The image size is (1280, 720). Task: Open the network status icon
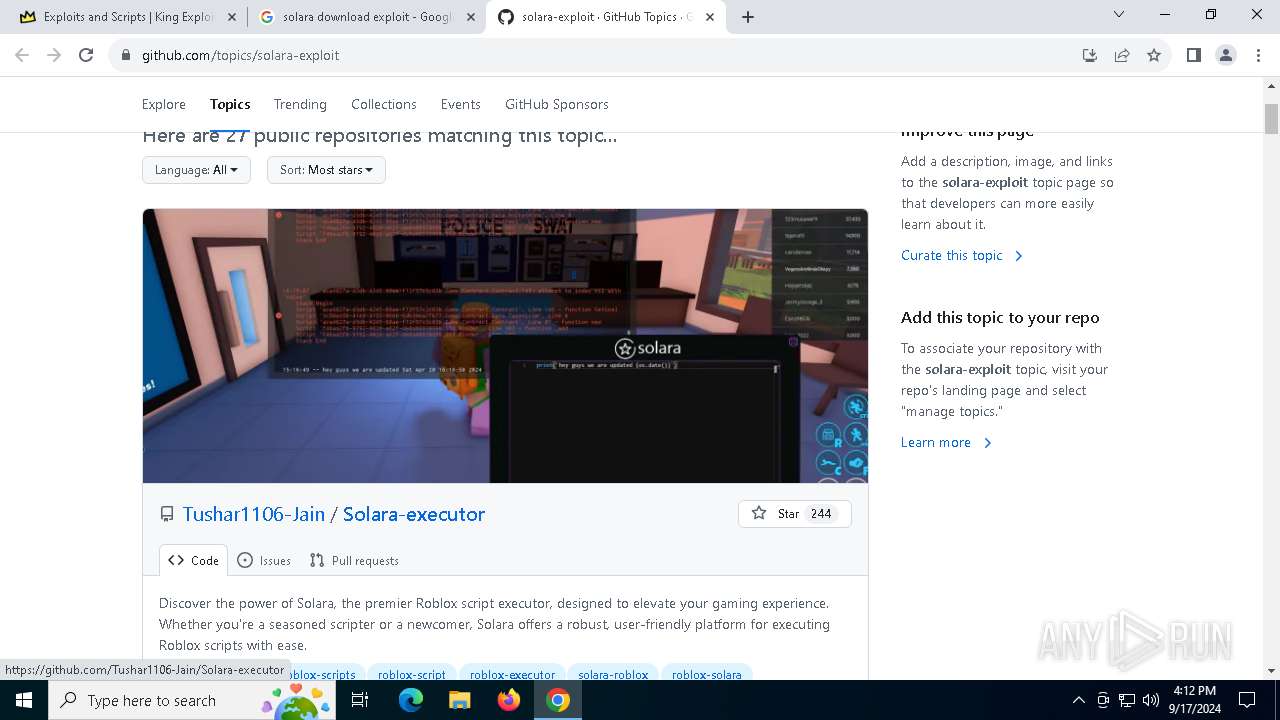[x=1127, y=700]
